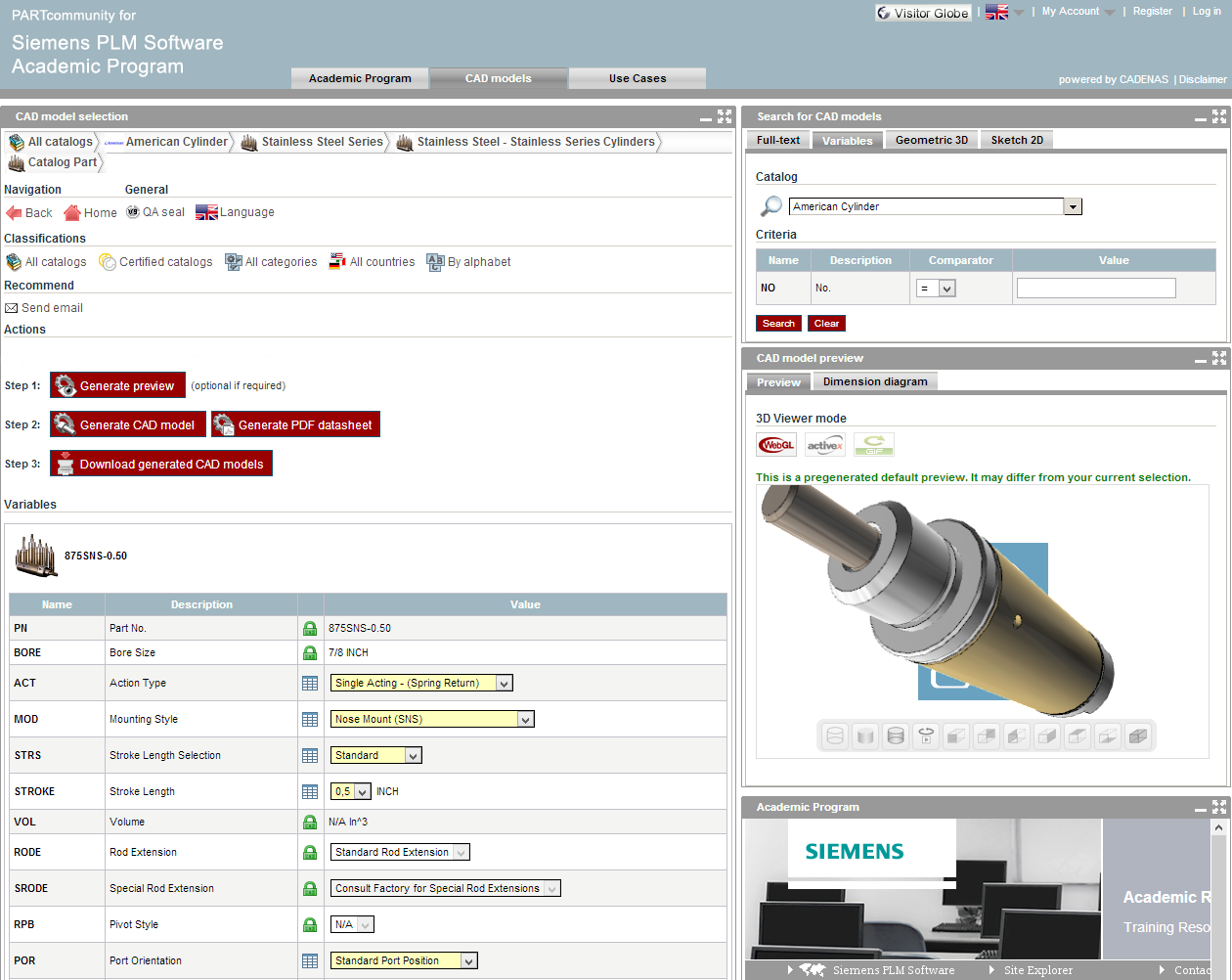Collapse the Academic Program panel
The width and height of the screenshot is (1232, 980).
(x=1200, y=808)
